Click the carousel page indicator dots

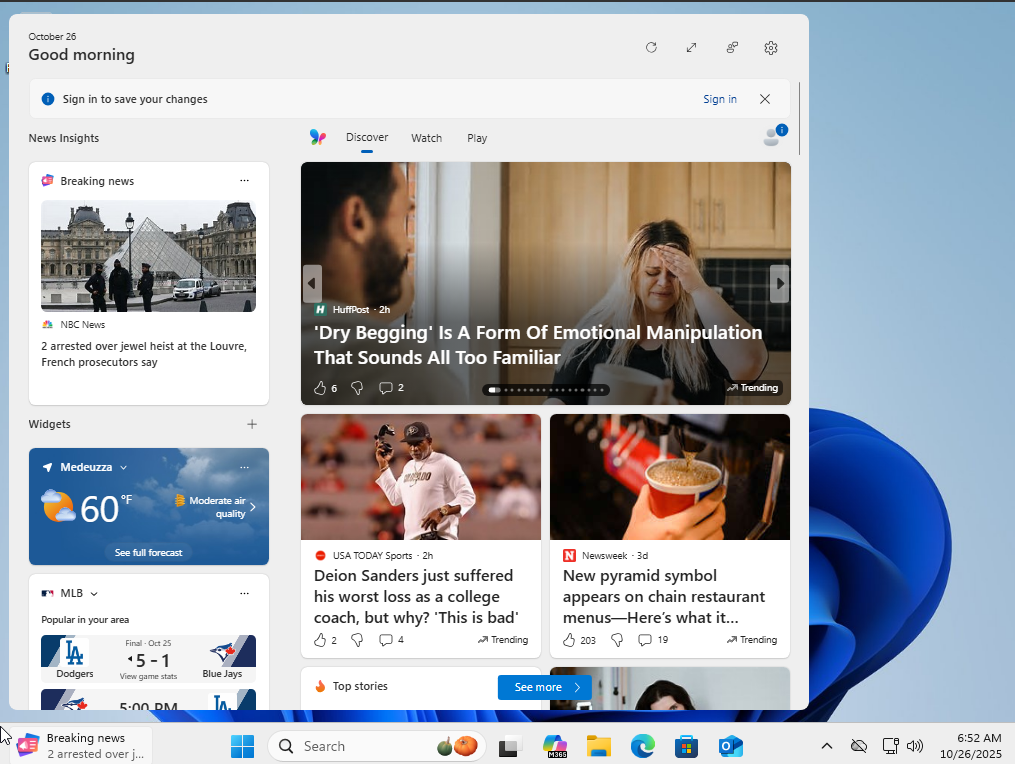(x=546, y=390)
